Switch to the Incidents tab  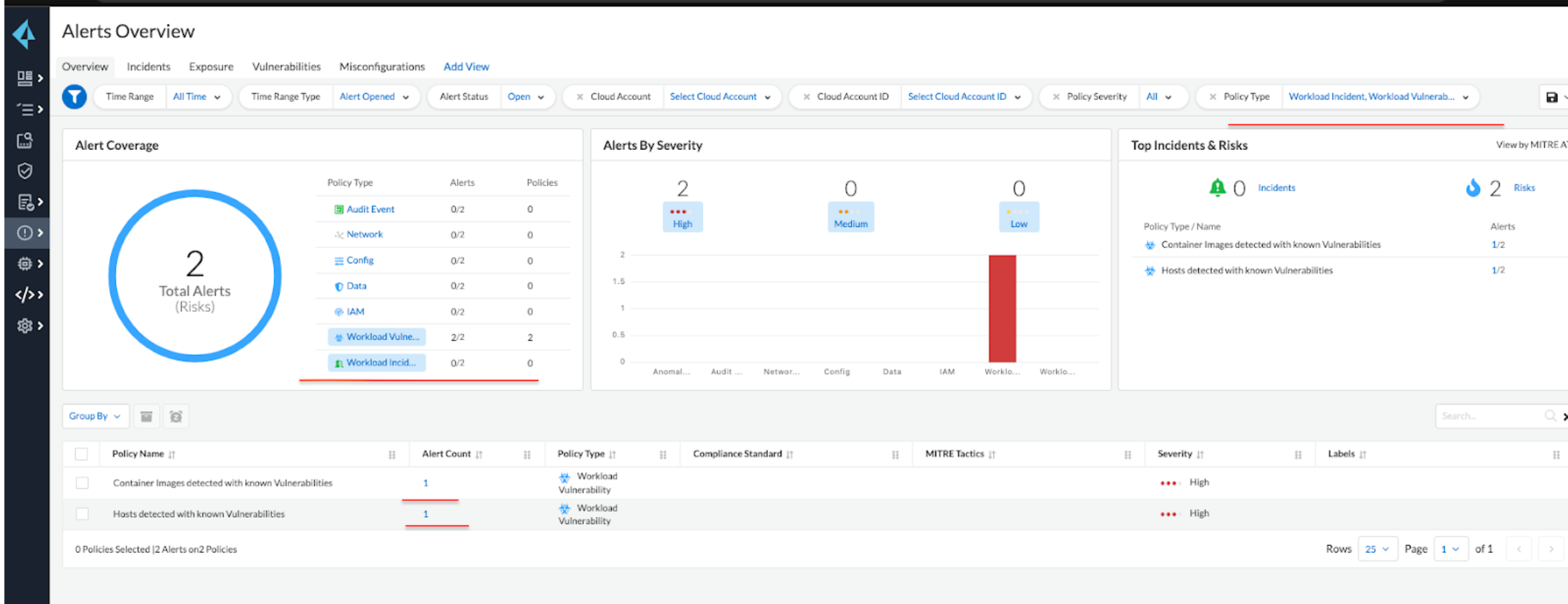(x=149, y=66)
